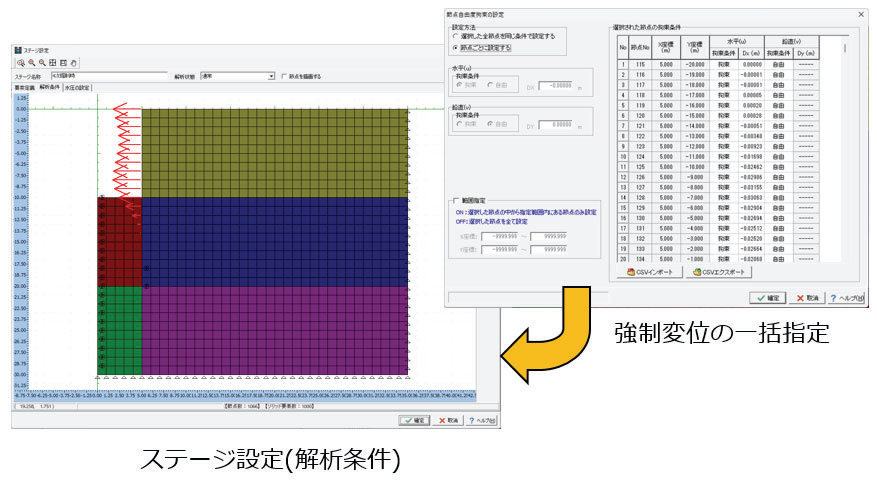Image resolution: width=877 pixels, height=481 pixels.
Task: Click ヘルプ in the constraint dialog
Action: click(848, 298)
